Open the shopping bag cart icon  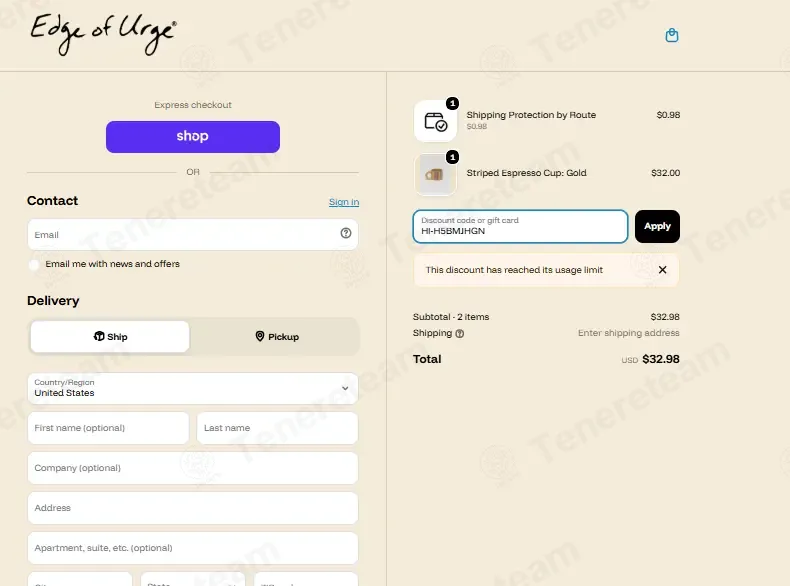[672, 35]
